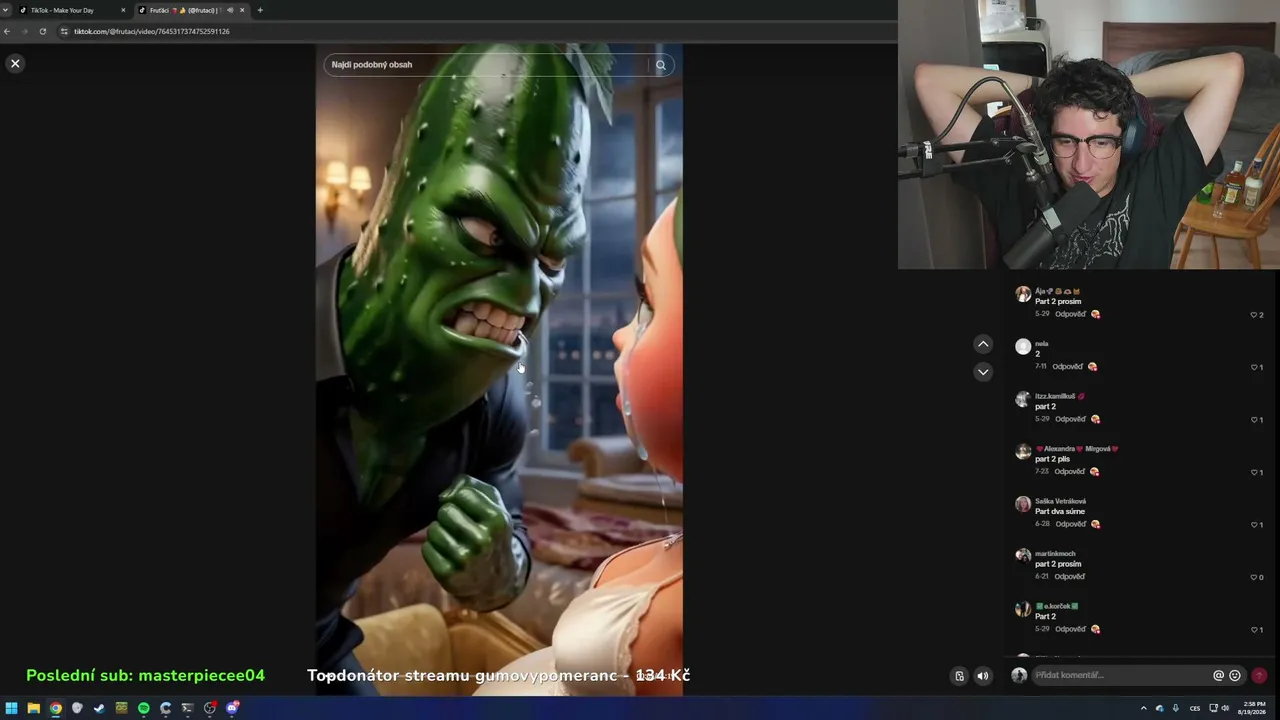The height and width of the screenshot is (720, 1280).
Task: View site information icon in address bar
Action: point(64,31)
